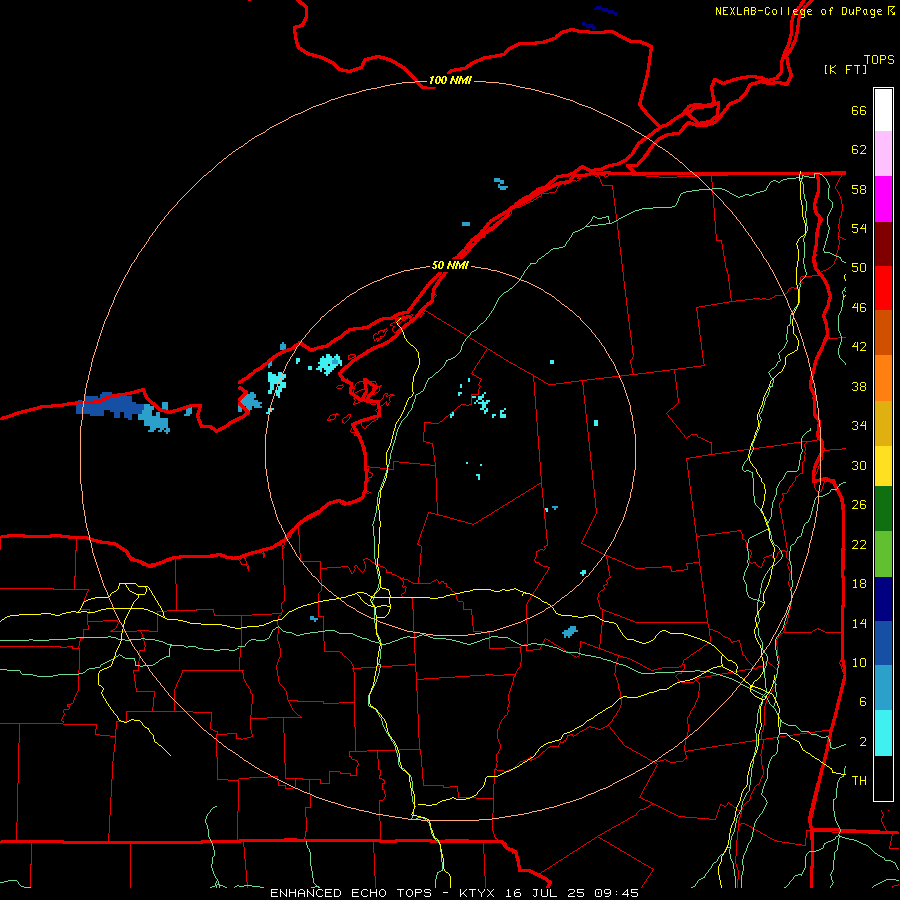Viewport: 900px width, 900px height.
Task: Click the yellow 30 kft legend swatch
Action: pyautogui.click(x=883, y=466)
